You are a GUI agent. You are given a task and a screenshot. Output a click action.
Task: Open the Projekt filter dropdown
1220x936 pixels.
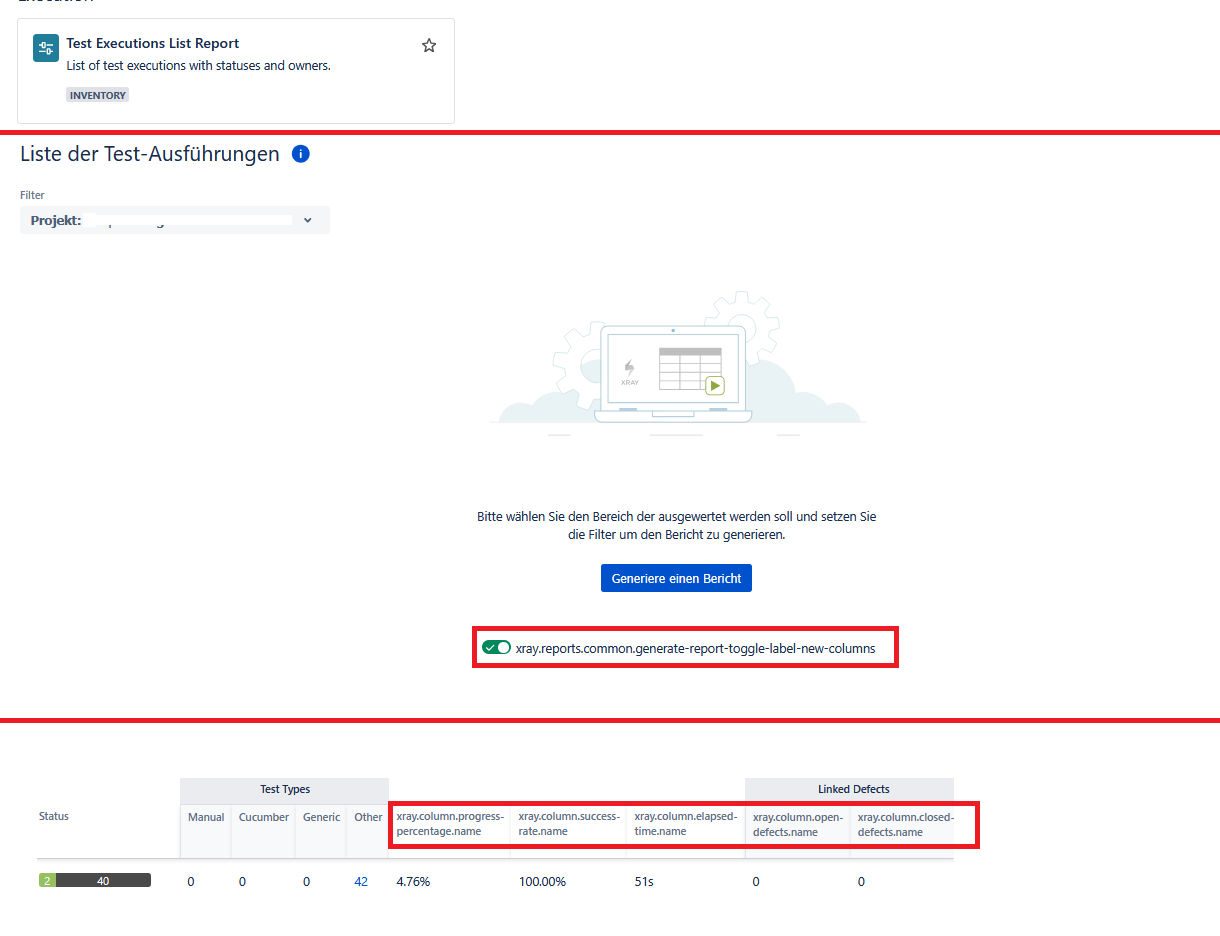174,220
